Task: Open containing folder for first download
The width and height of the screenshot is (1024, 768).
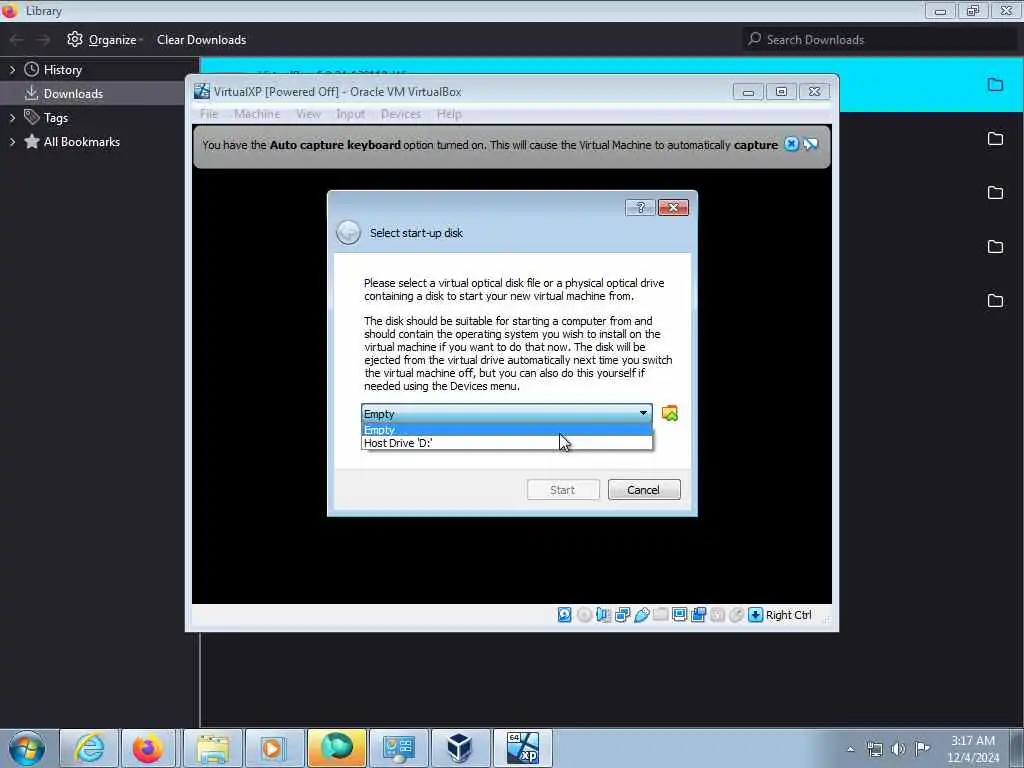Action: pos(995,84)
